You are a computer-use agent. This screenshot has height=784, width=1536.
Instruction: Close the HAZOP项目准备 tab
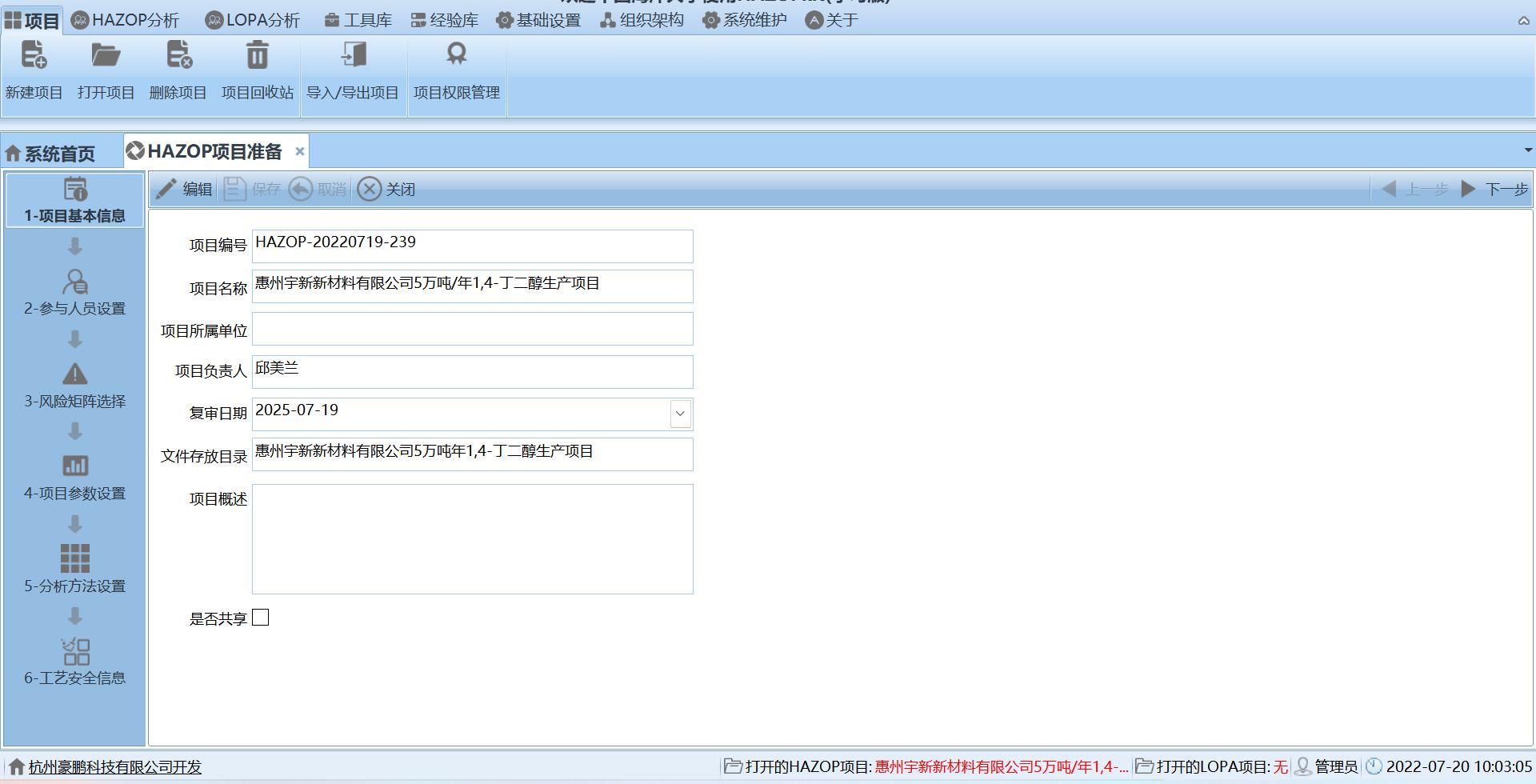(299, 151)
